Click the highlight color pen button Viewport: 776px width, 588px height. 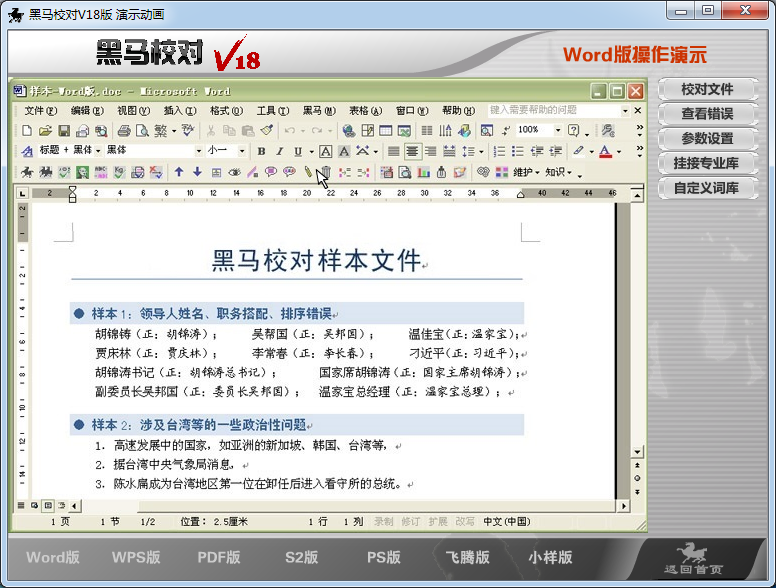579,151
